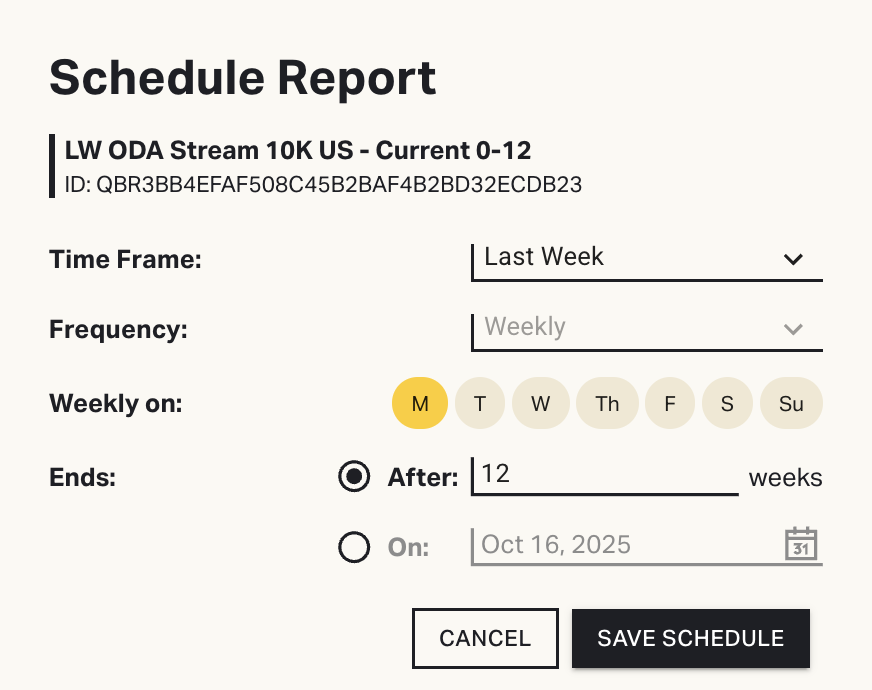The width and height of the screenshot is (872, 690).
Task: Click the report name title
Action: (298, 151)
